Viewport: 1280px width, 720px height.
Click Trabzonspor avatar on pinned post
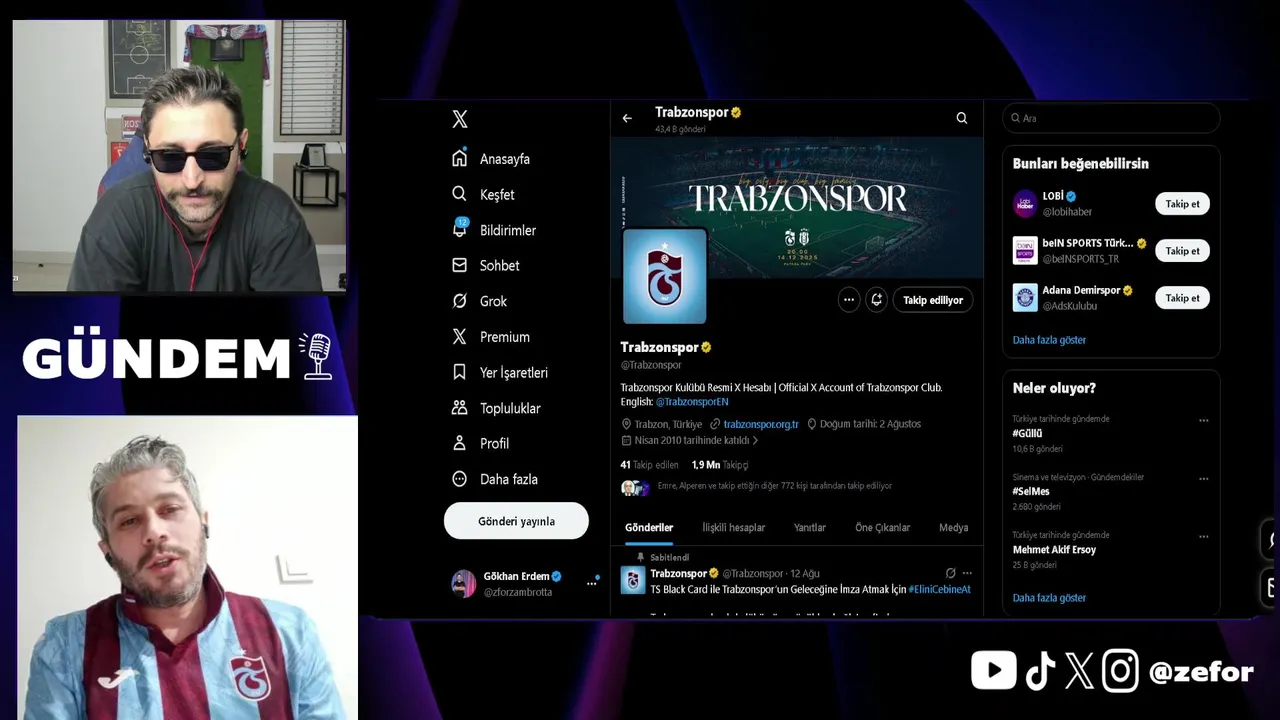[633, 580]
